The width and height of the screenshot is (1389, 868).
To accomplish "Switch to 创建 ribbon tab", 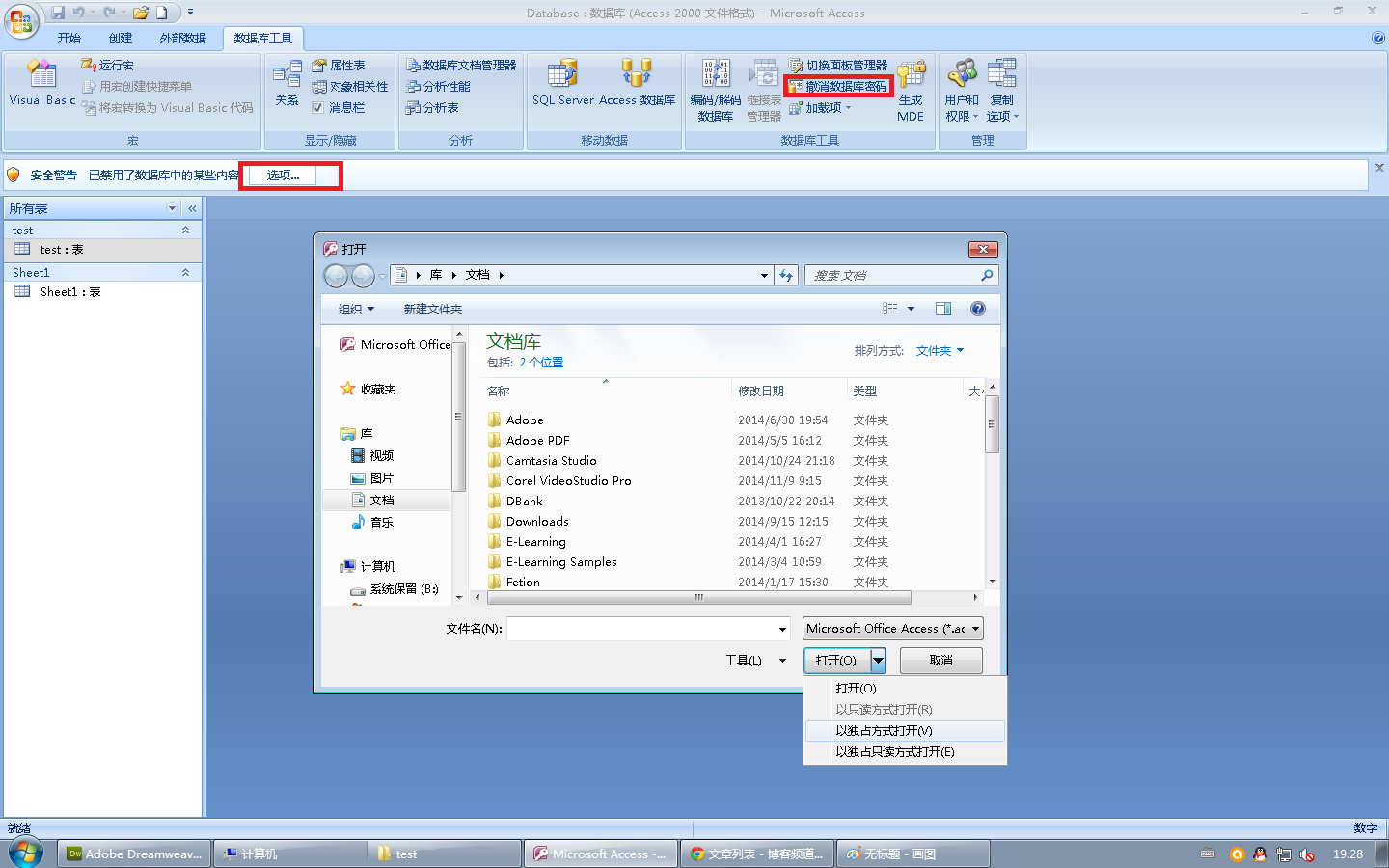I will 121,38.
